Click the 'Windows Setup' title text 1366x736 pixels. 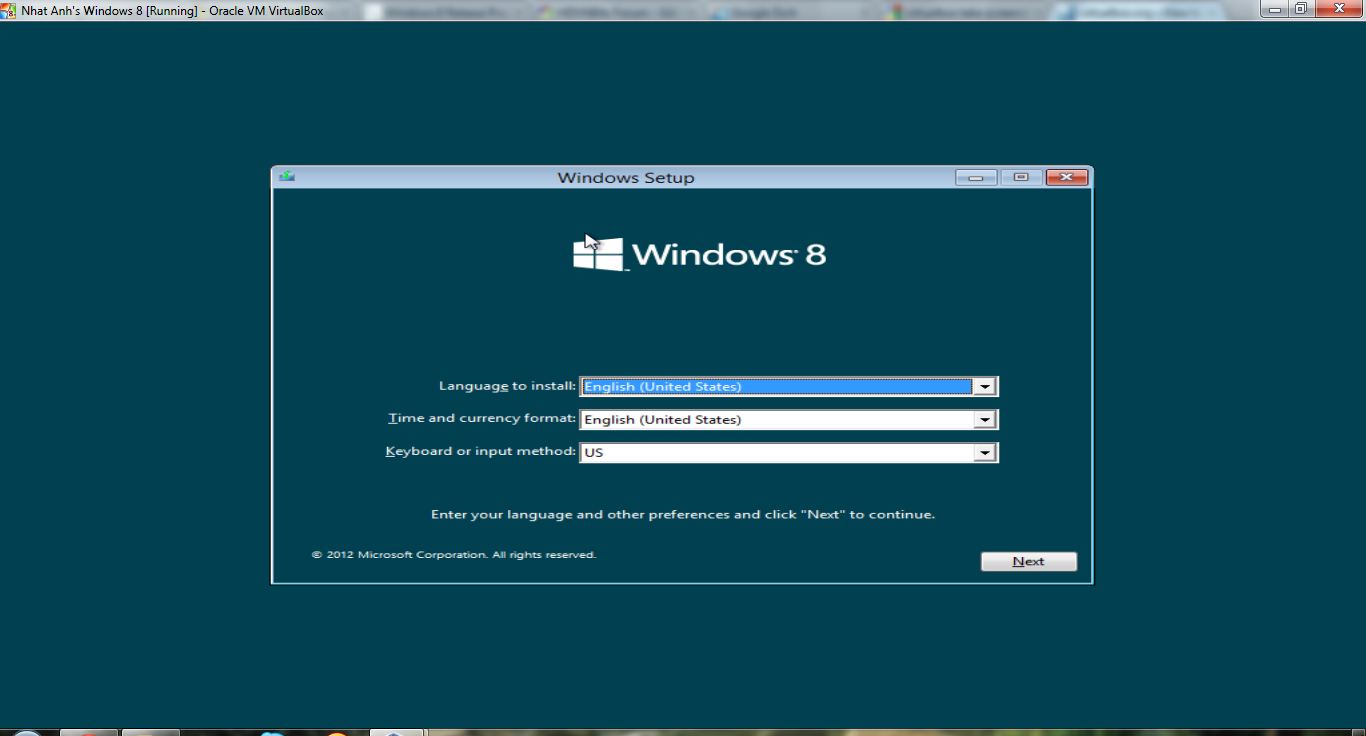626,177
